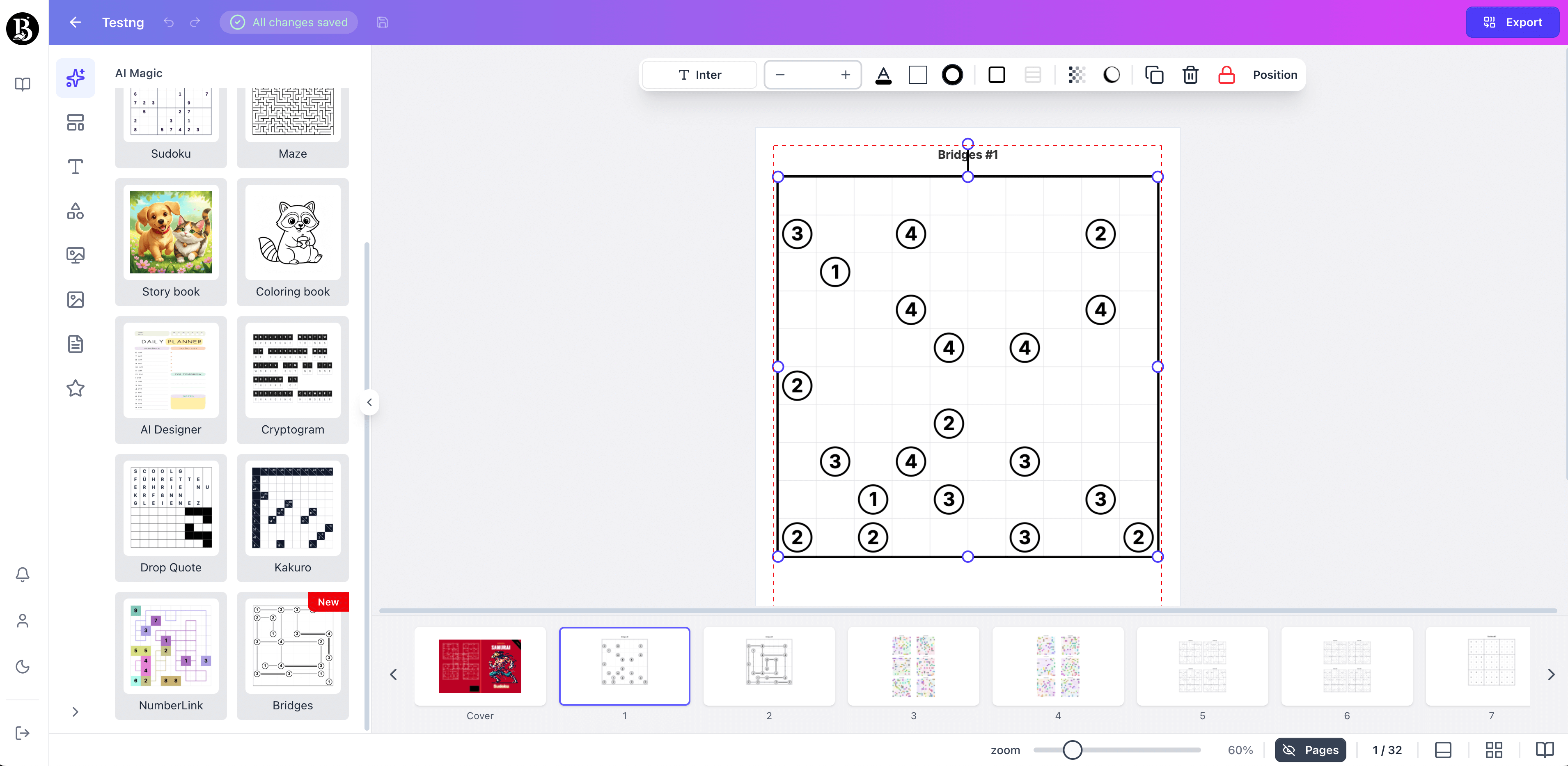The width and height of the screenshot is (1568, 766).
Task: Collapse the AI Magic panel with the chevron
Action: click(x=369, y=402)
